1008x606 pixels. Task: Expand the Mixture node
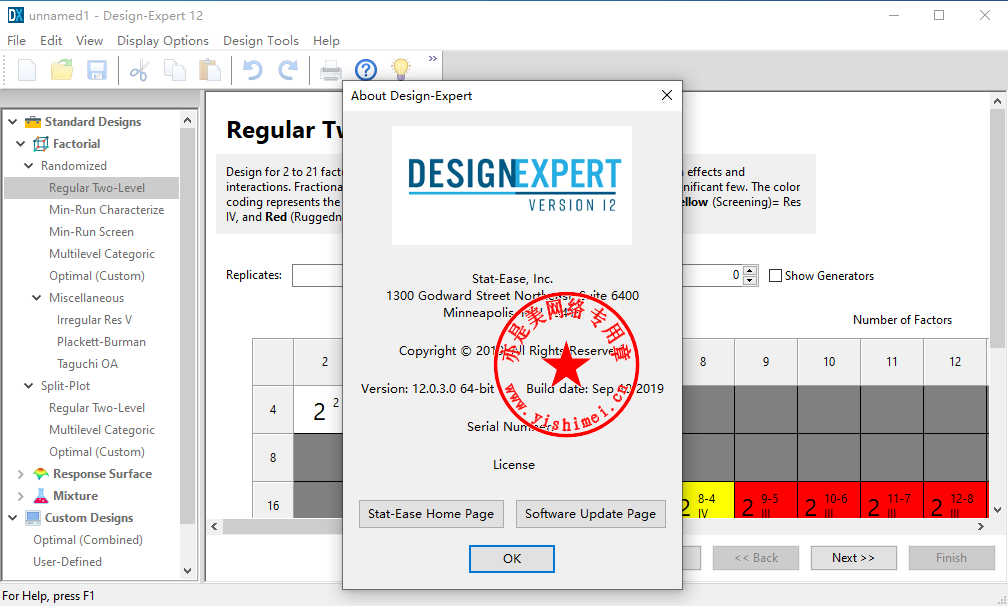pyautogui.click(x=21, y=496)
